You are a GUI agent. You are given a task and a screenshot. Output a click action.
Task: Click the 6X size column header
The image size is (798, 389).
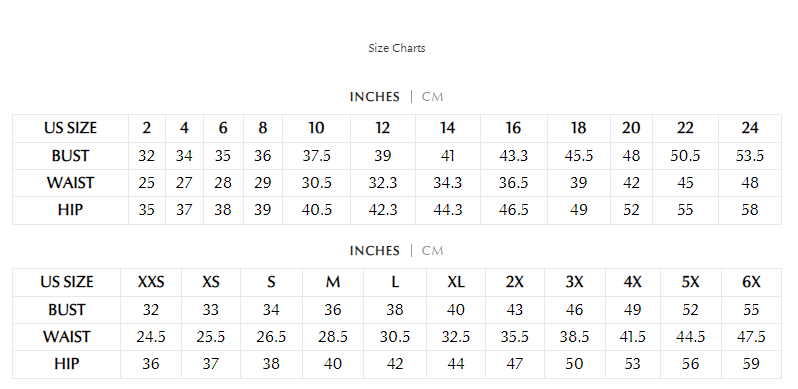751,282
